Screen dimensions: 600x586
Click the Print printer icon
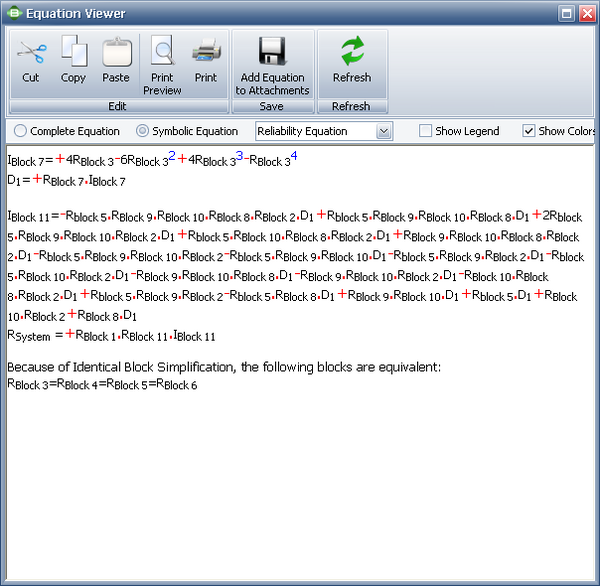[206, 52]
